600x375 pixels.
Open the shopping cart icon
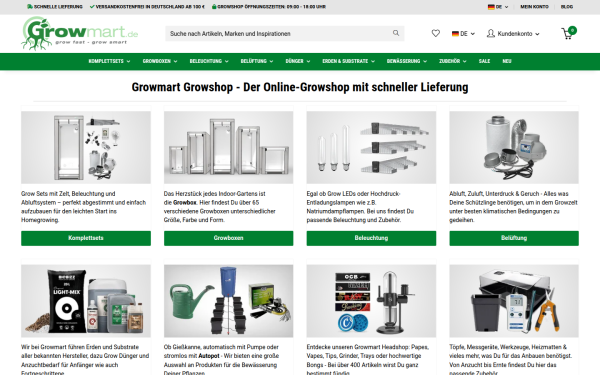click(x=568, y=33)
